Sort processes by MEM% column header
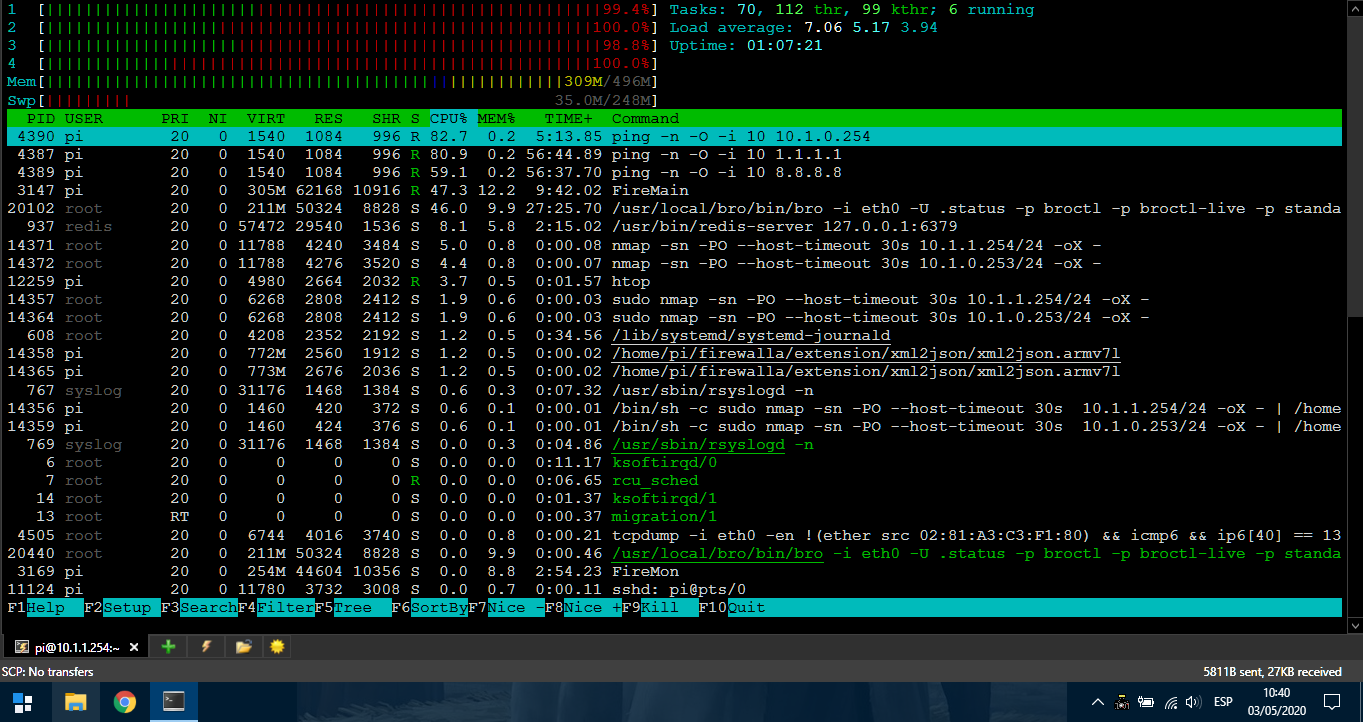The image size is (1363, 722). (495, 118)
